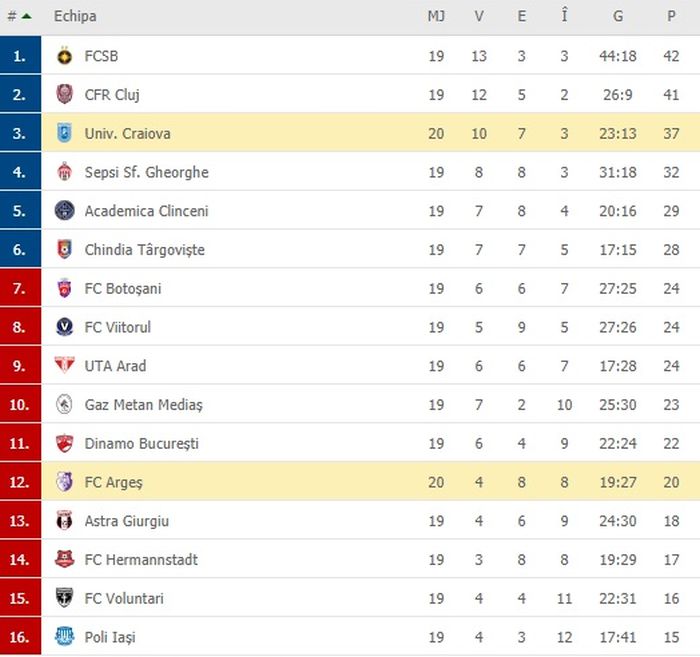The height and width of the screenshot is (657, 700).
Task: Open the FC Viitorul team link
Action: click(117, 327)
